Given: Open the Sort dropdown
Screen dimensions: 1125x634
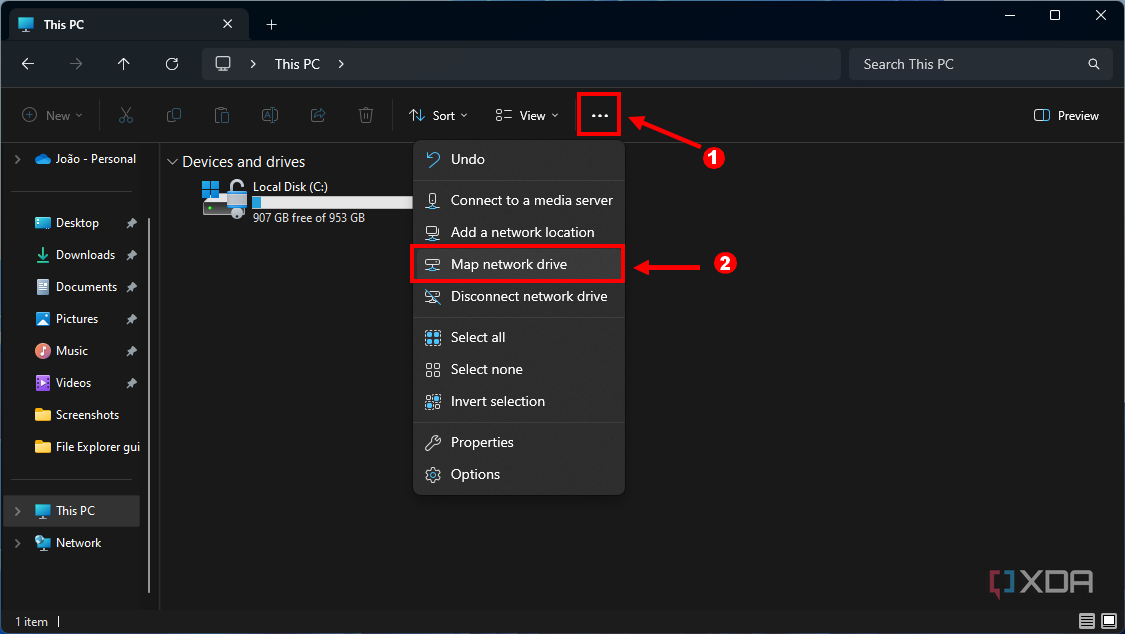Looking at the screenshot, I should [438, 115].
